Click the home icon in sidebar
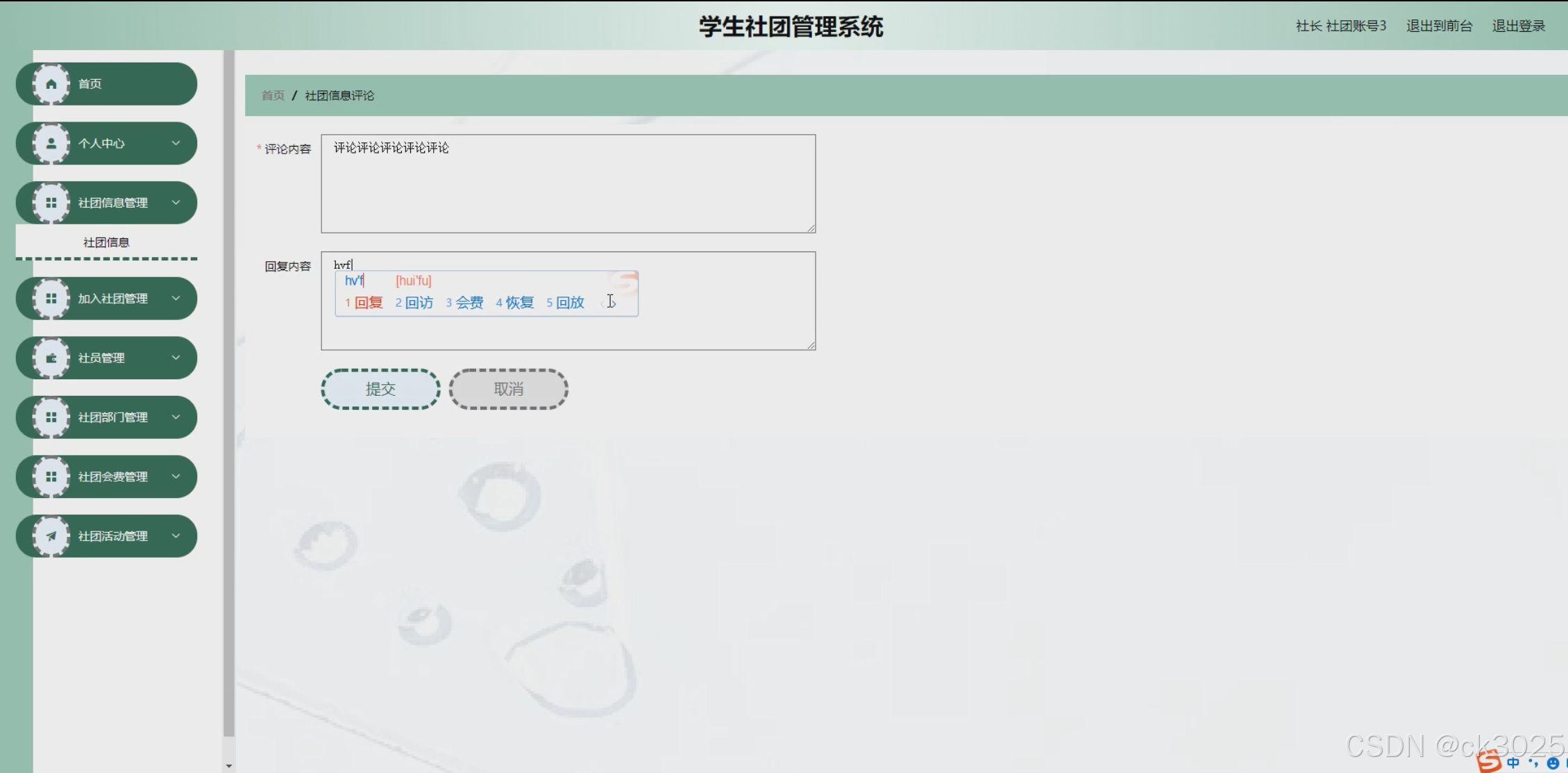Viewport: 1568px width, 773px height. coord(51,84)
